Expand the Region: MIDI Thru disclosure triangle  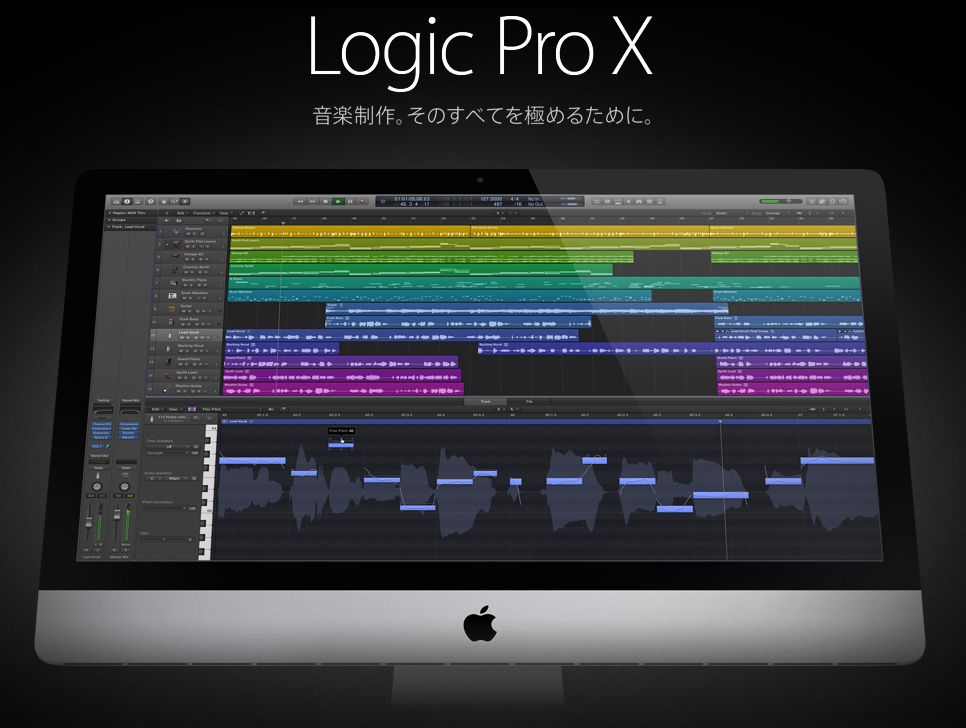tap(109, 212)
